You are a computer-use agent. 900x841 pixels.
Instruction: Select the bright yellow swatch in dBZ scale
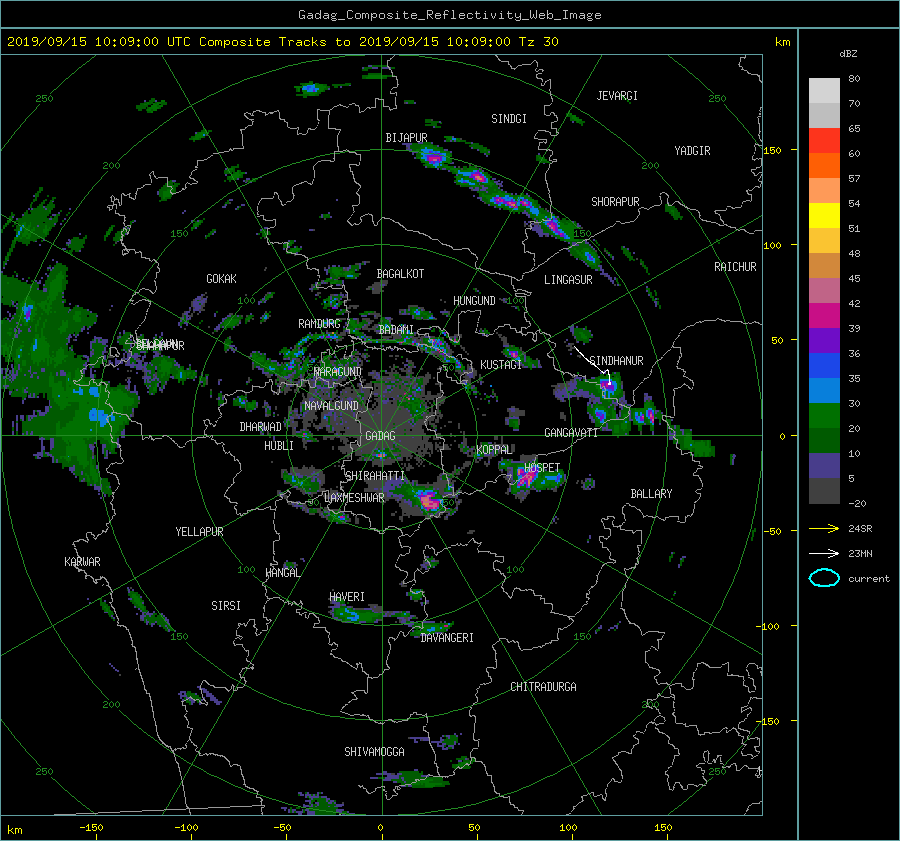coord(824,215)
